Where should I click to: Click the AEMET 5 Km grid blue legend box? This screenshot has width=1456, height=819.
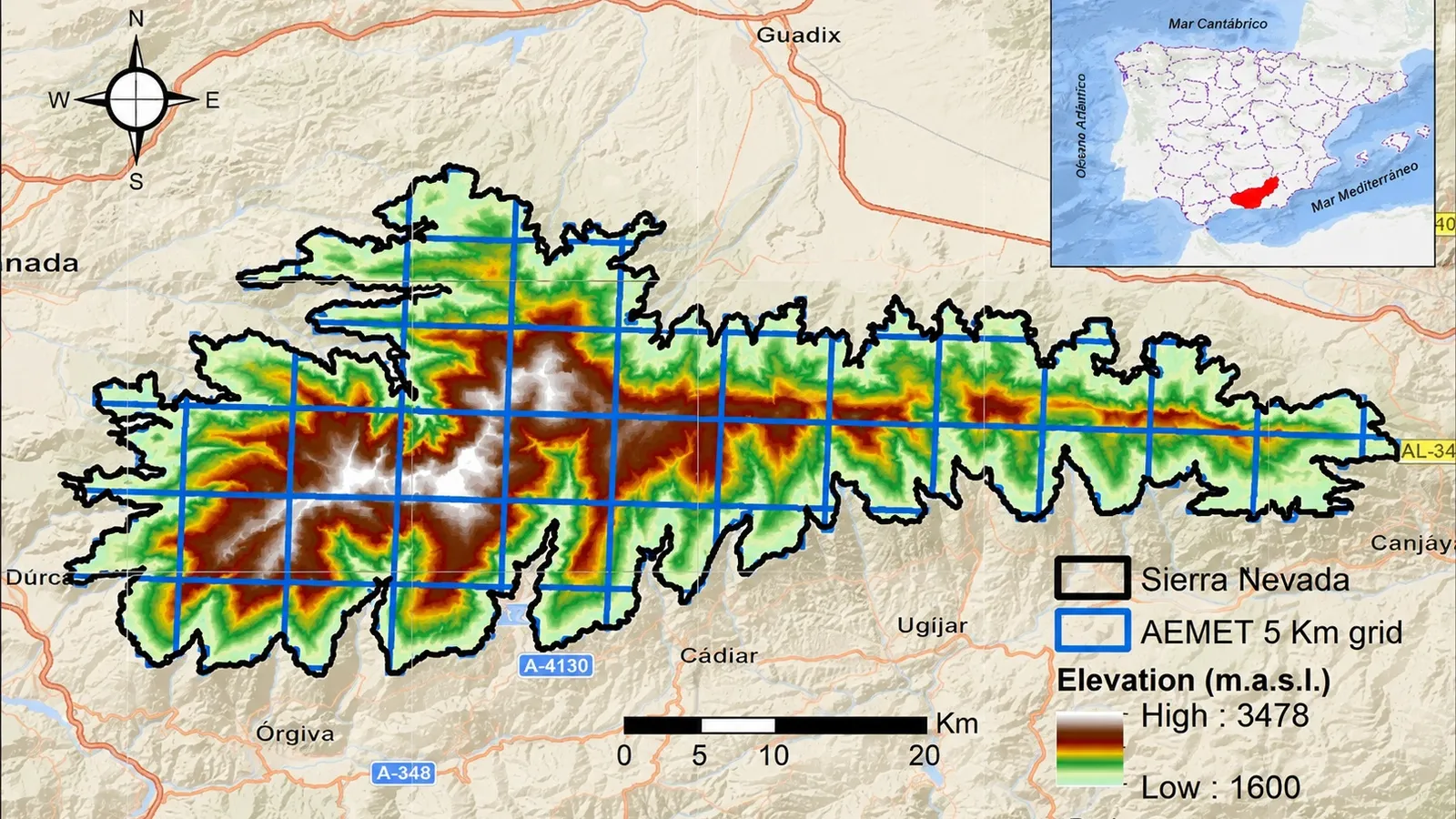[1093, 631]
